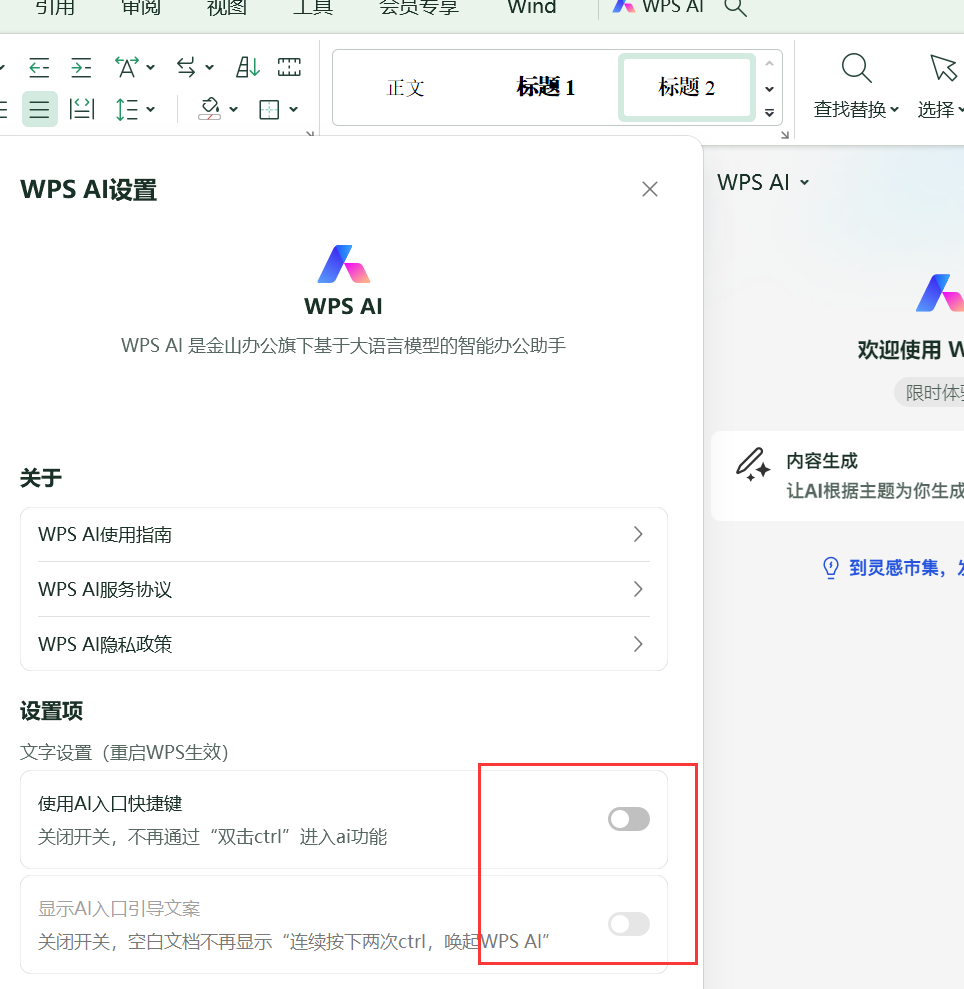Open the line spacing dropdown arrow

coord(151,109)
